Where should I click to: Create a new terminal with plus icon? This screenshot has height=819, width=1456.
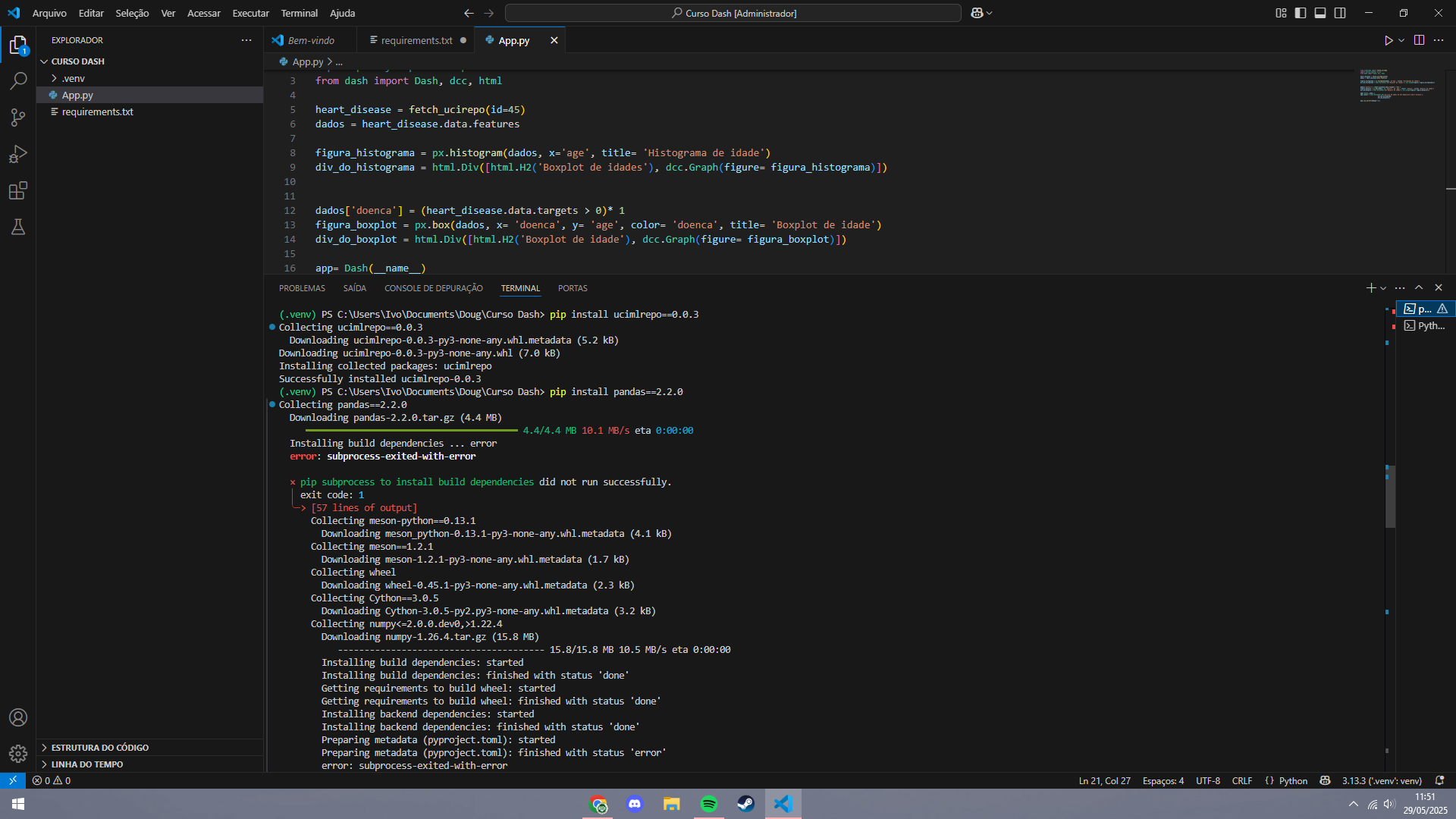[x=1371, y=288]
